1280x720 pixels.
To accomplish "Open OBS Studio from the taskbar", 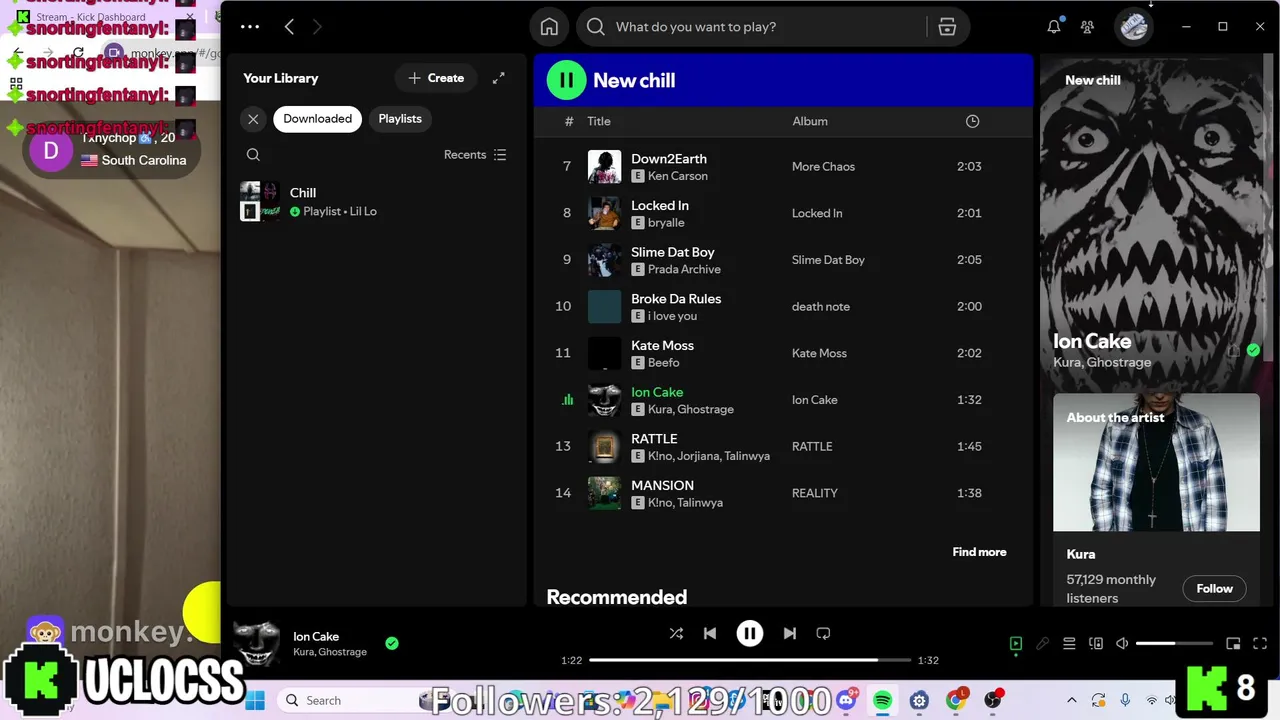I will pos(994,700).
